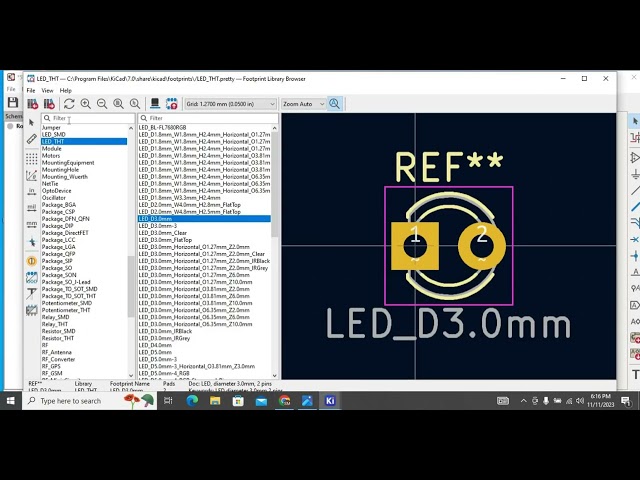The width and height of the screenshot is (640, 480).
Task: Display previous footprint toolbar icon
Action: [33, 104]
